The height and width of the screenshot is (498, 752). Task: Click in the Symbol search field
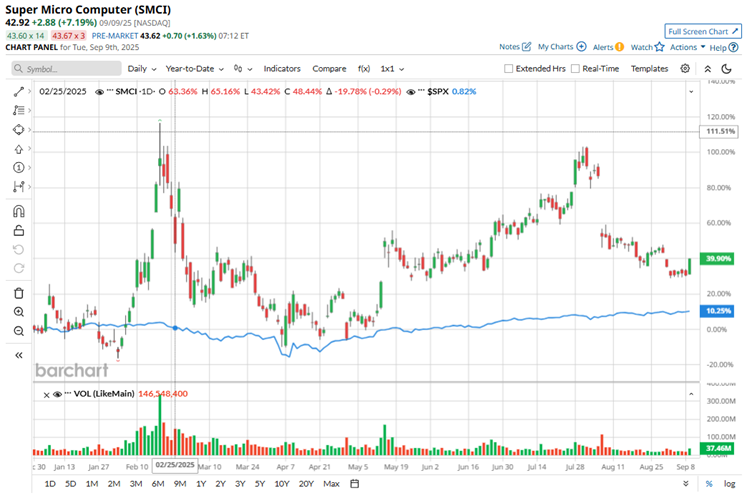[66, 69]
